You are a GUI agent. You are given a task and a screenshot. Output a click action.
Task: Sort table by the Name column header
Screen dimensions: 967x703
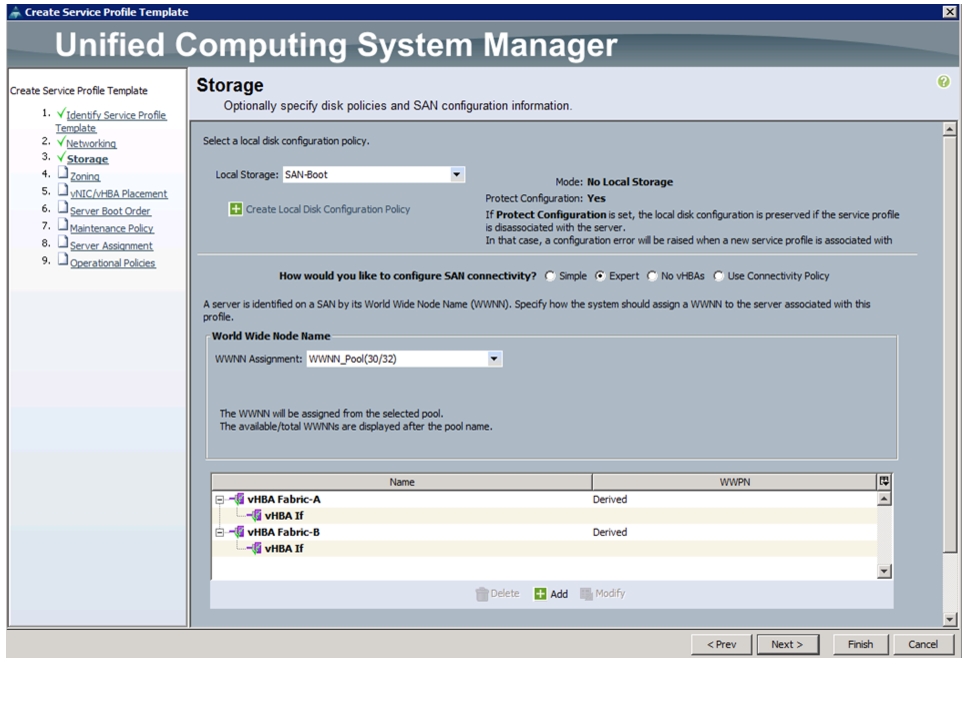401,482
